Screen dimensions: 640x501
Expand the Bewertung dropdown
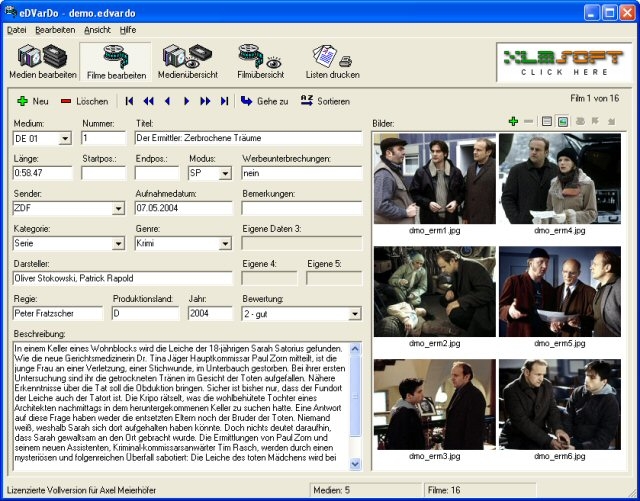(x=355, y=313)
